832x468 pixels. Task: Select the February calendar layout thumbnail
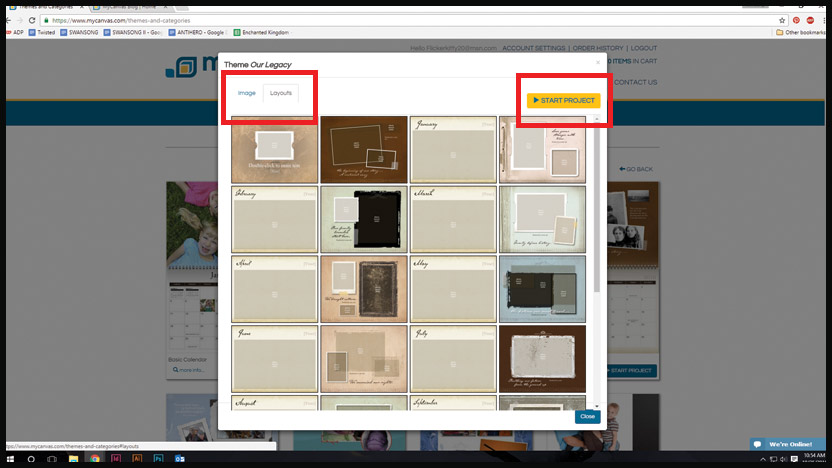[274, 219]
